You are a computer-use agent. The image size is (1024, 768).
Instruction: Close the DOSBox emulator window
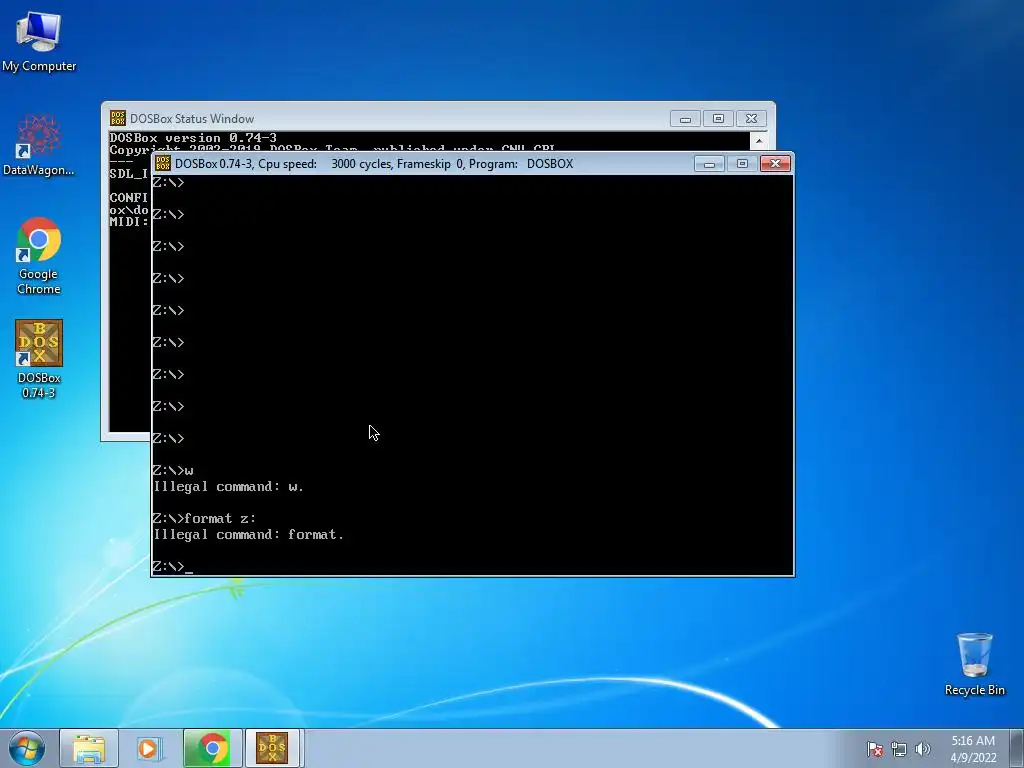[775, 163]
